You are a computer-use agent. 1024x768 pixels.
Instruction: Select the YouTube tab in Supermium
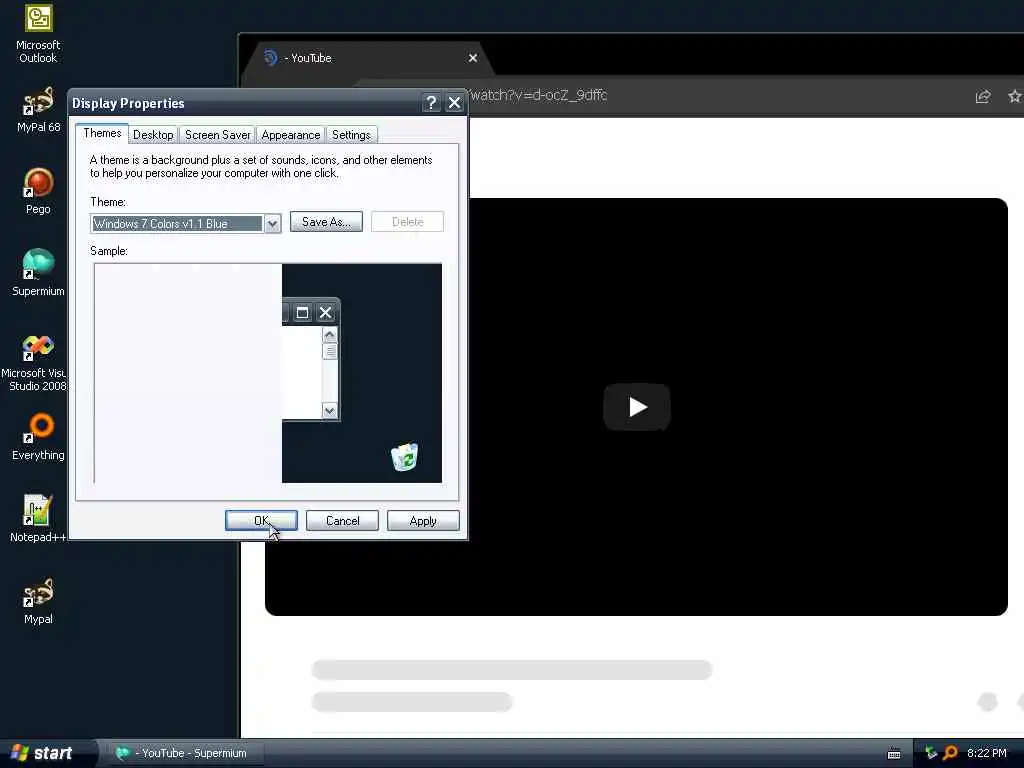366,58
